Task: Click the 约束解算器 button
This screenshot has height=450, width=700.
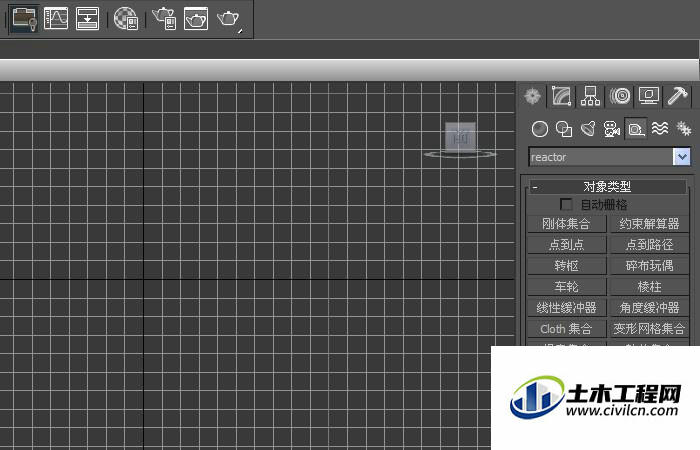Action: (649, 224)
